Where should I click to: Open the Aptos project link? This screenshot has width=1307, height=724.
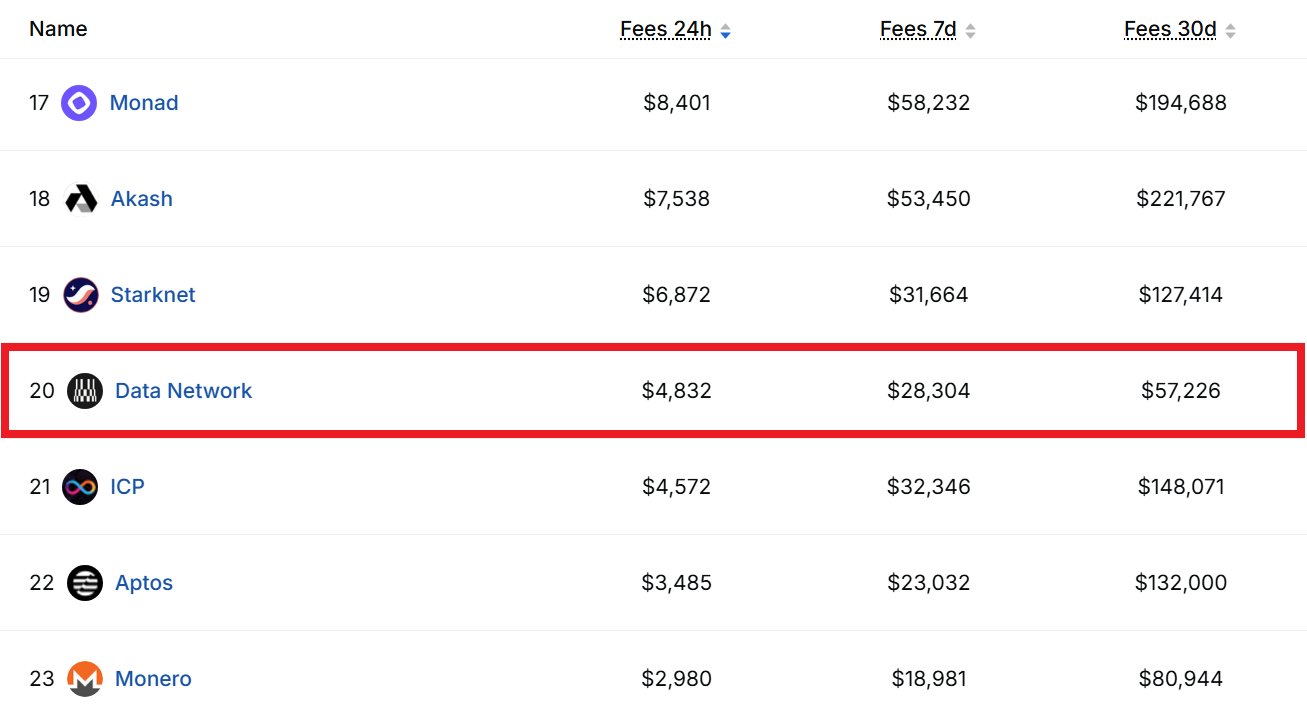click(144, 583)
